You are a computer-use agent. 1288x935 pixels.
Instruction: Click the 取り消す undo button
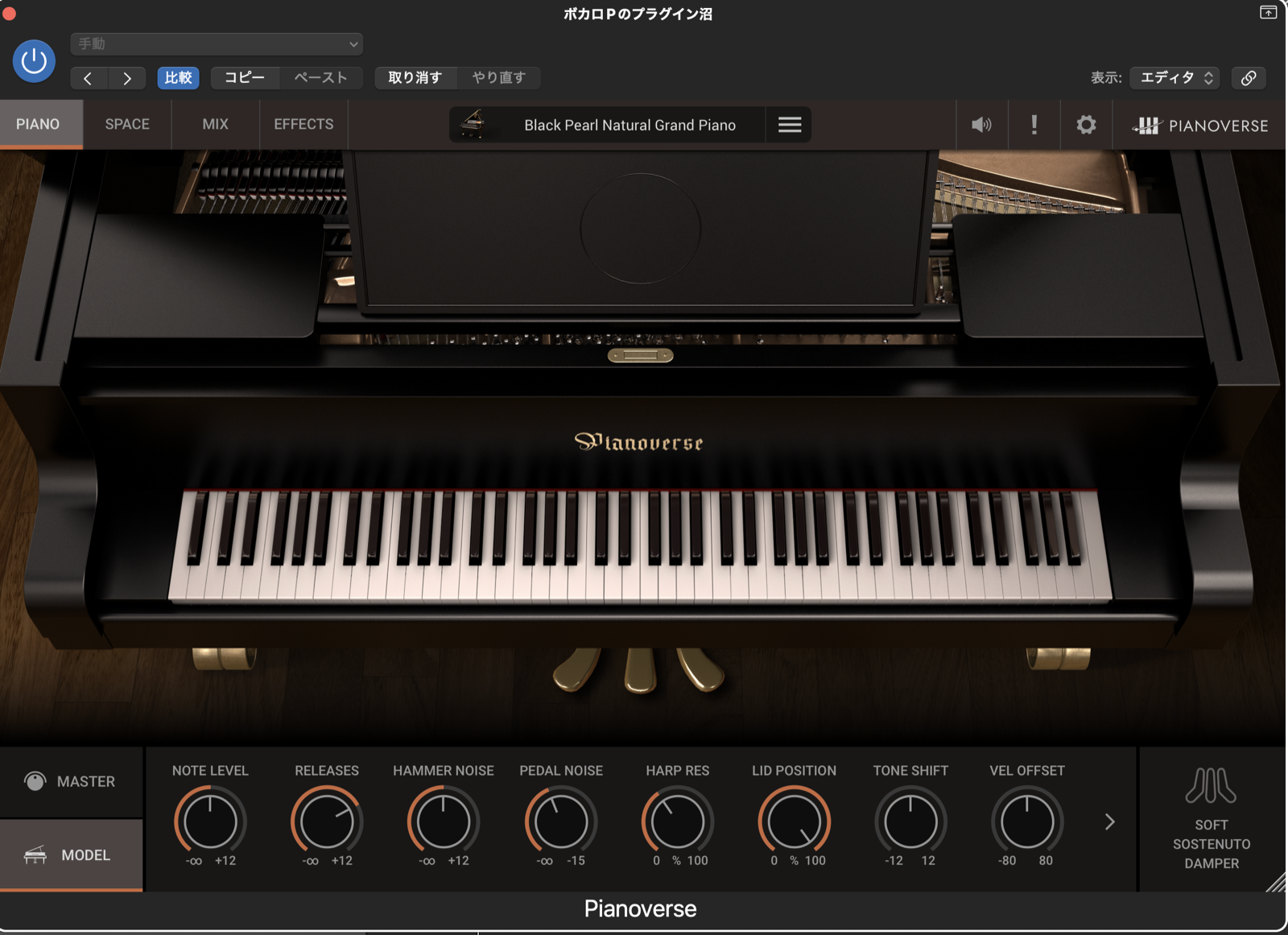click(x=415, y=78)
